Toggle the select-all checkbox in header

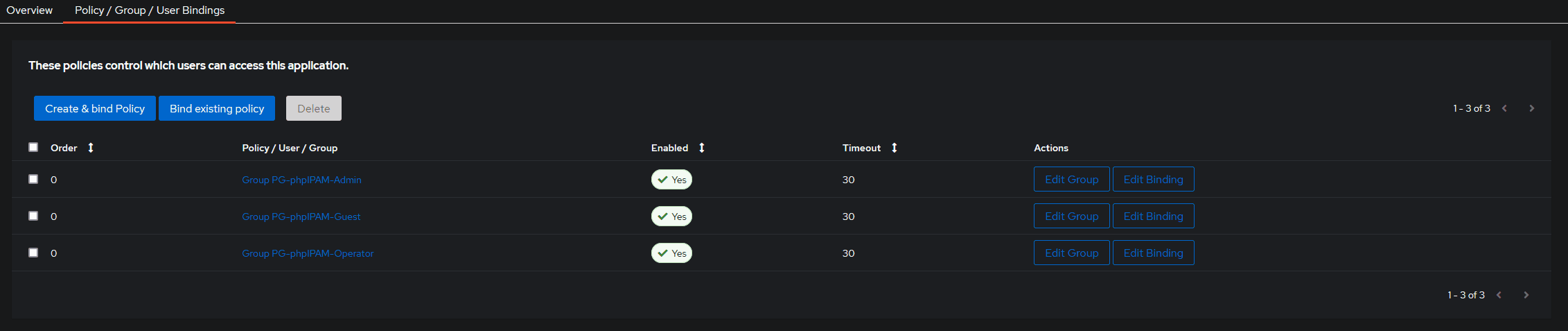[x=33, y=147]
